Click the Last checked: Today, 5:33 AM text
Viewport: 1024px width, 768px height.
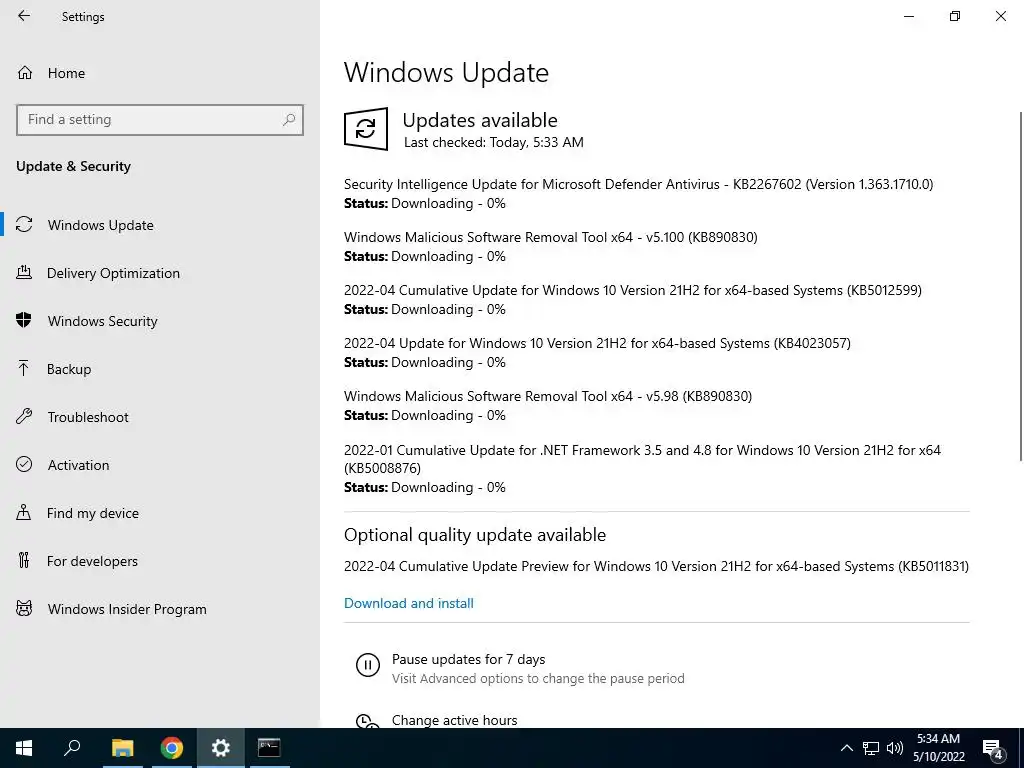[x=494, y=142]
